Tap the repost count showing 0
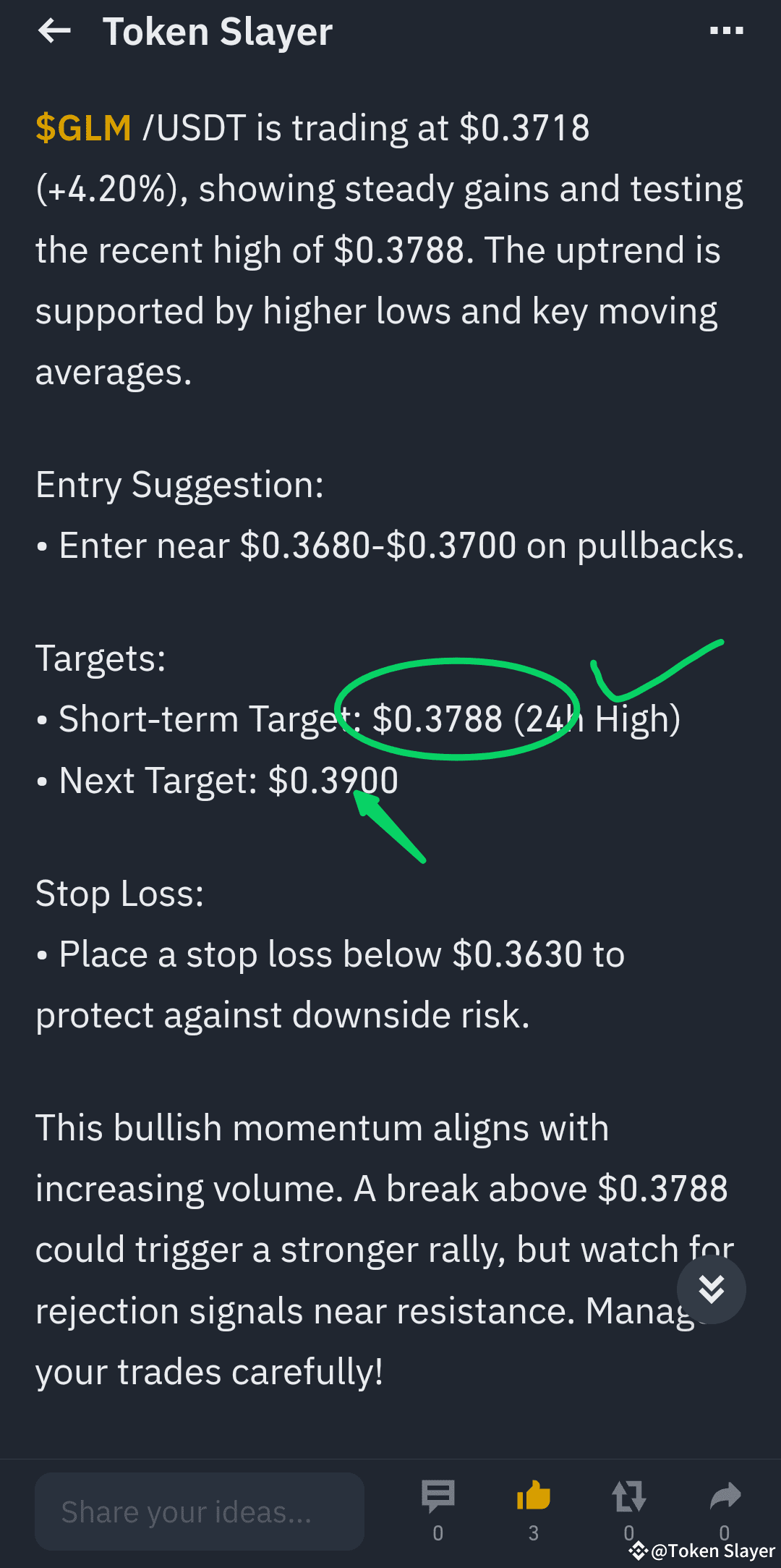The width and height of the screenshot is (781, 1568). coord(628,1532)
